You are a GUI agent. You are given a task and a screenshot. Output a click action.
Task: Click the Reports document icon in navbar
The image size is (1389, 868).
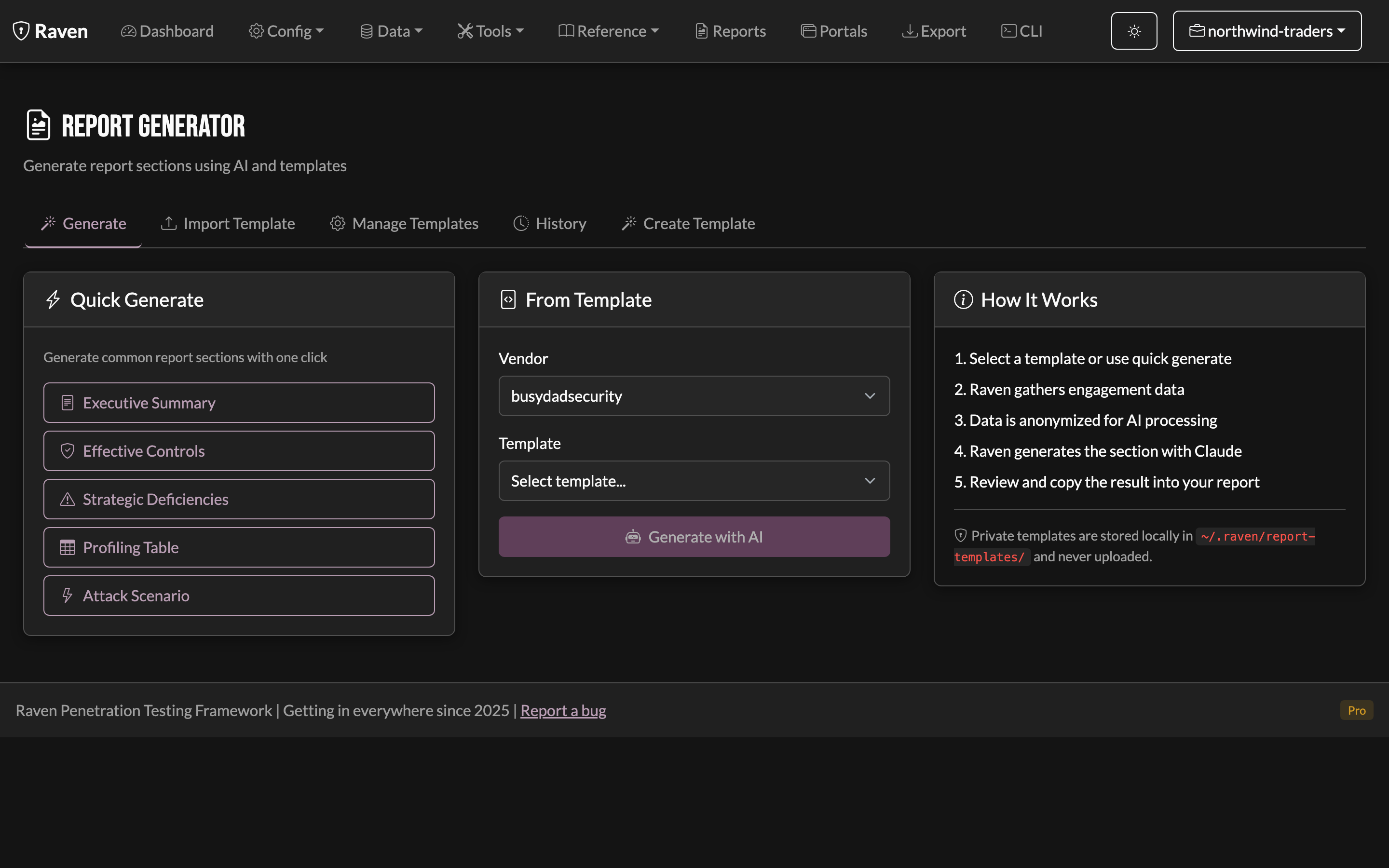coord(701,31)
